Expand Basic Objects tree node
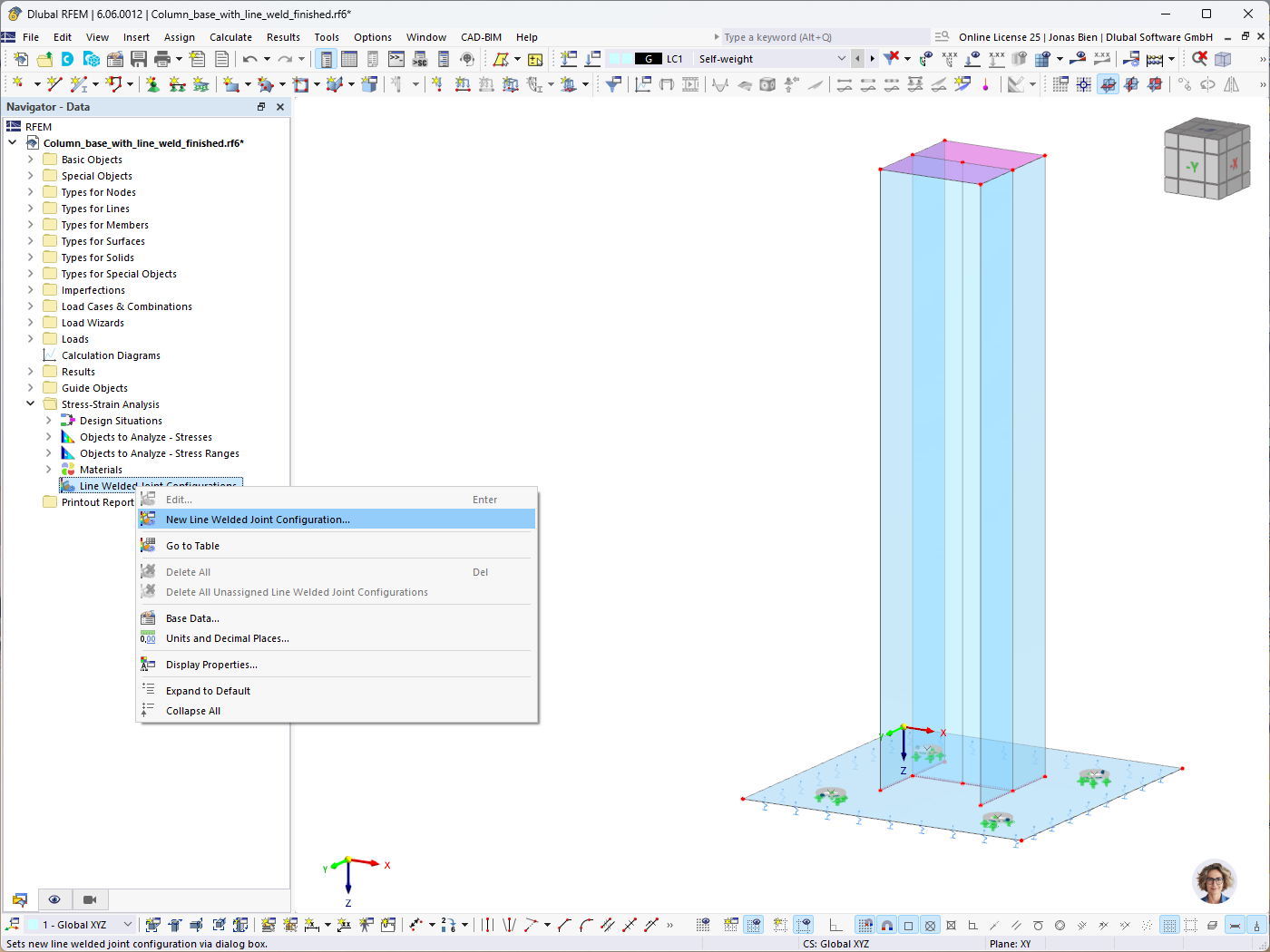The width and height of the screenshot is (1270, 952). [x=31, y=160]
